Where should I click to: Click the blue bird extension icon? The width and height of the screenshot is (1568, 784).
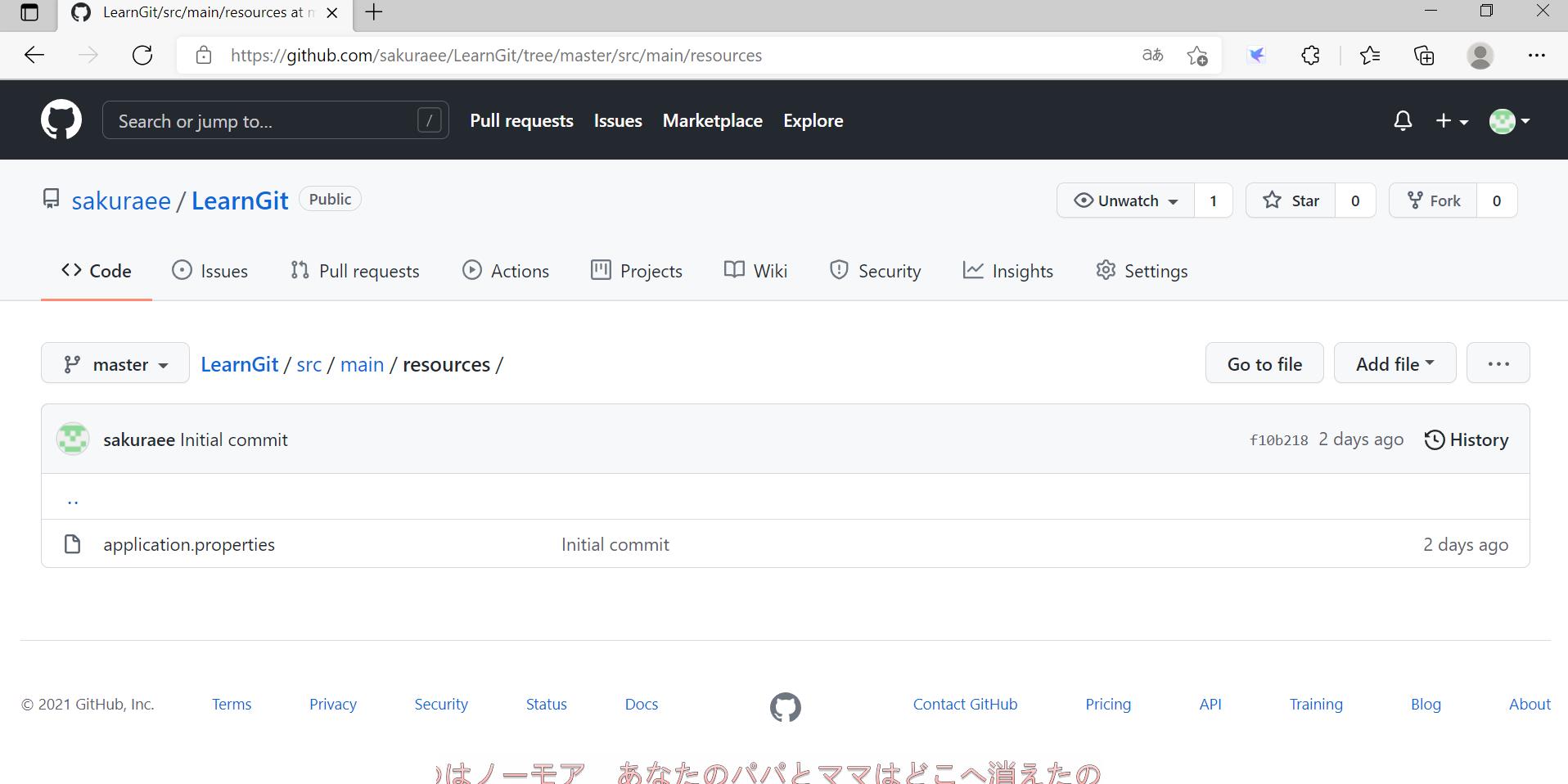pyautogui.click(x=1256, y=56)
